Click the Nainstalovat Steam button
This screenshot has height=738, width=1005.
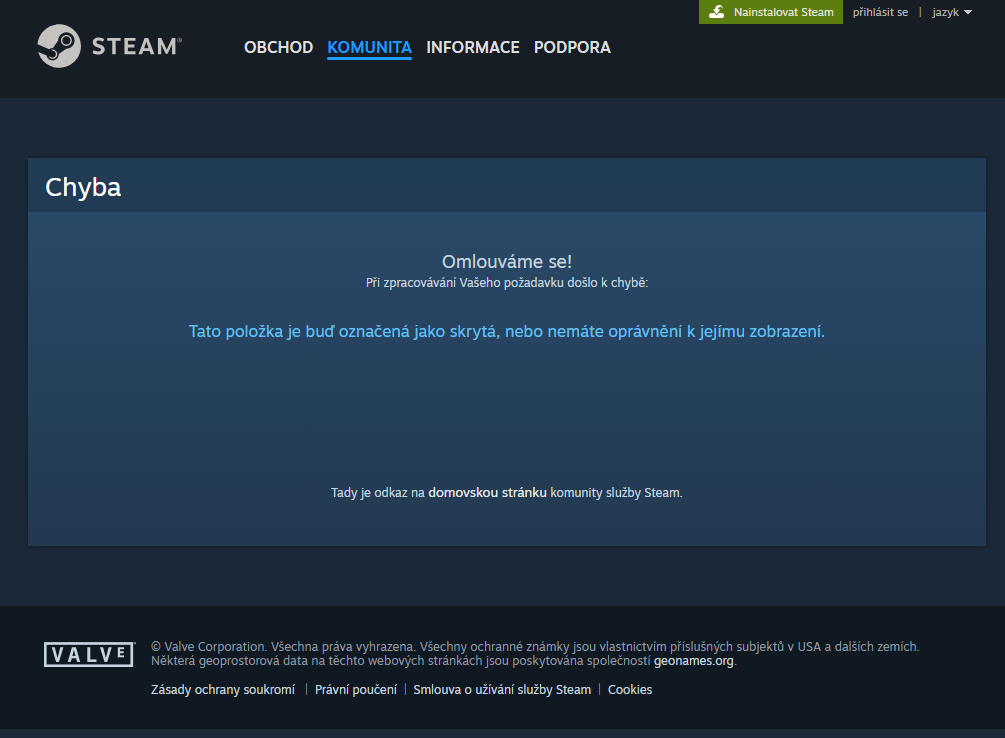pos(770,12)
